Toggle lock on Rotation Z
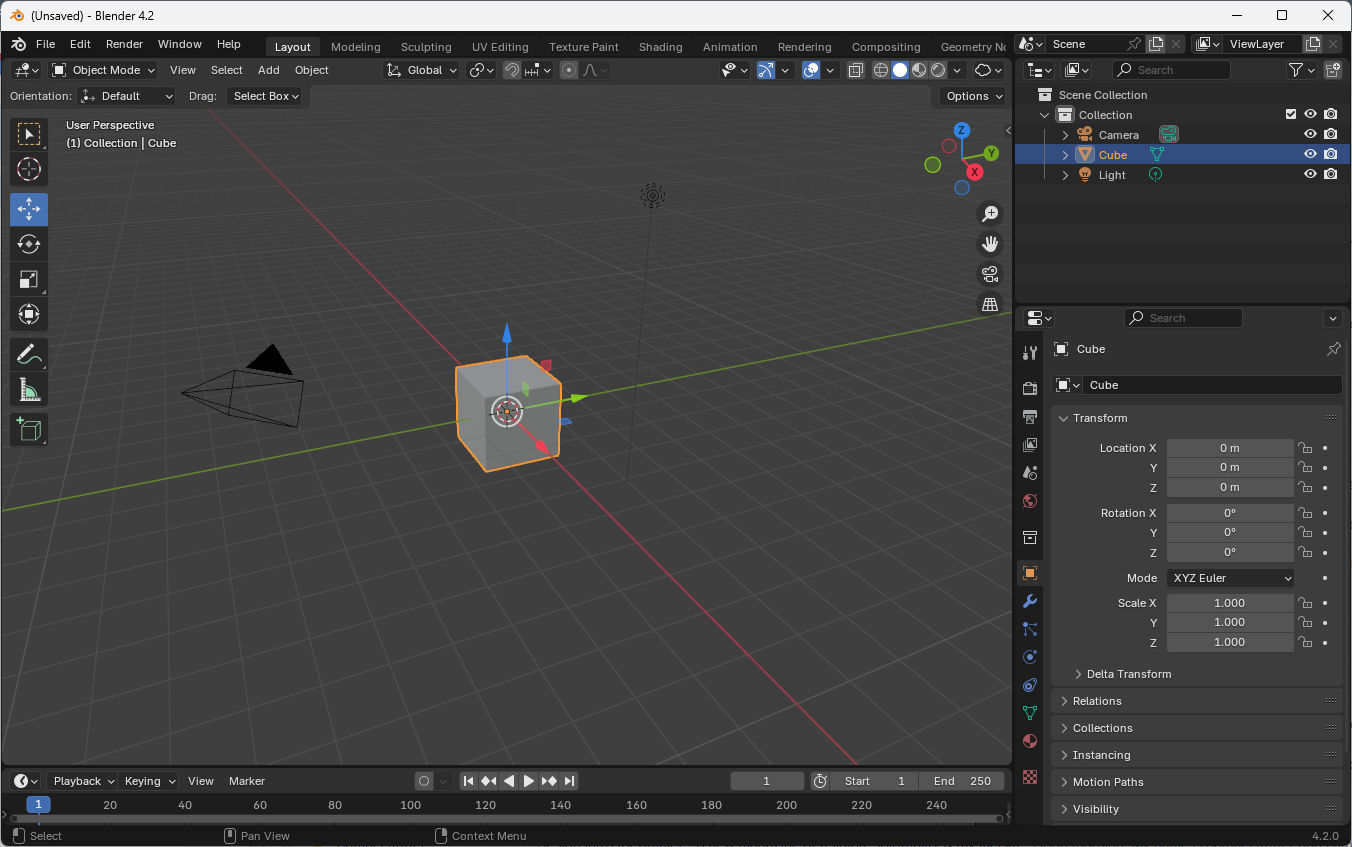The width and height of the screenshot is (1352, 847). 1305,552
